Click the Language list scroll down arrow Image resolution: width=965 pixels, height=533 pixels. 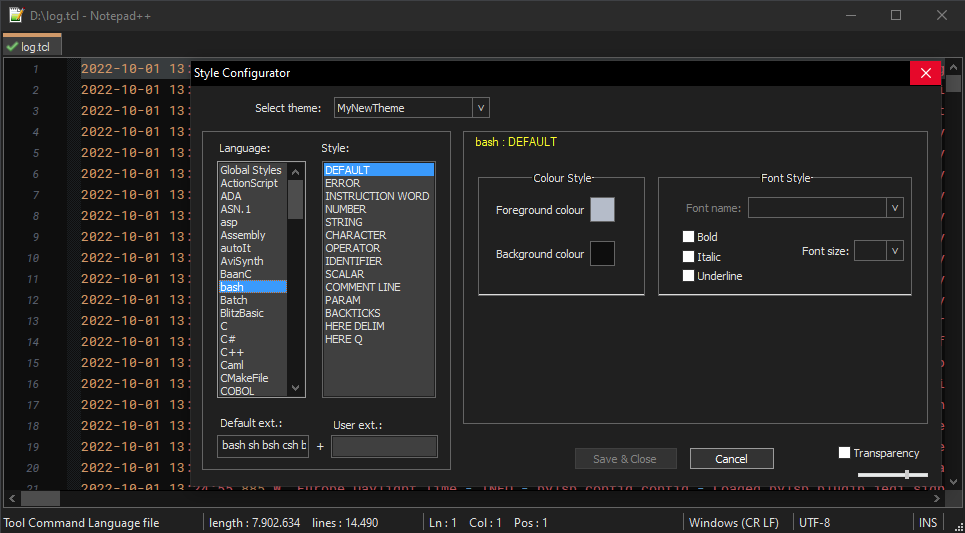point(295,388)
